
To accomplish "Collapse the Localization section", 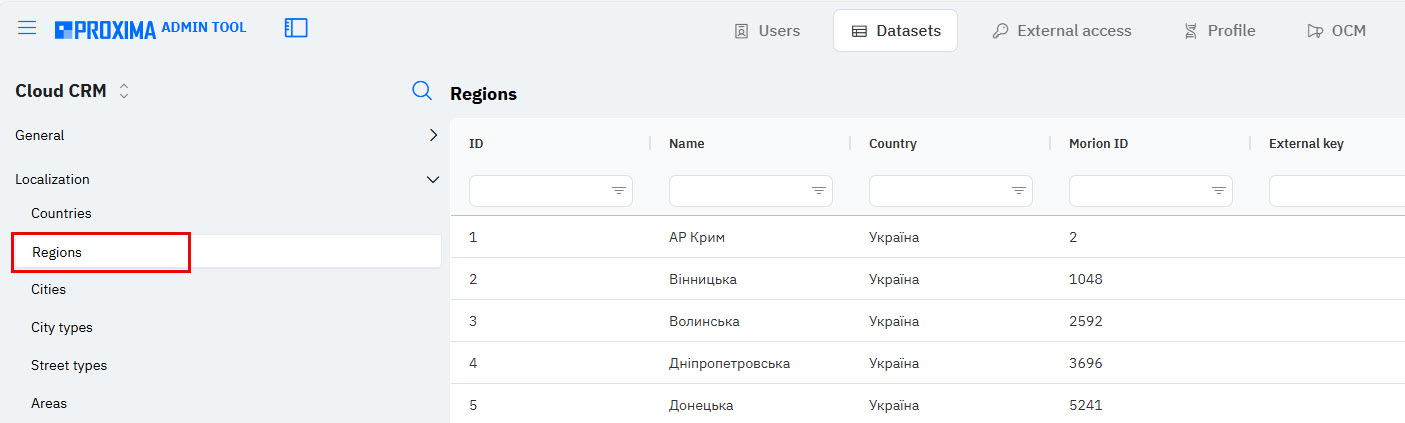I will [432, 180].
